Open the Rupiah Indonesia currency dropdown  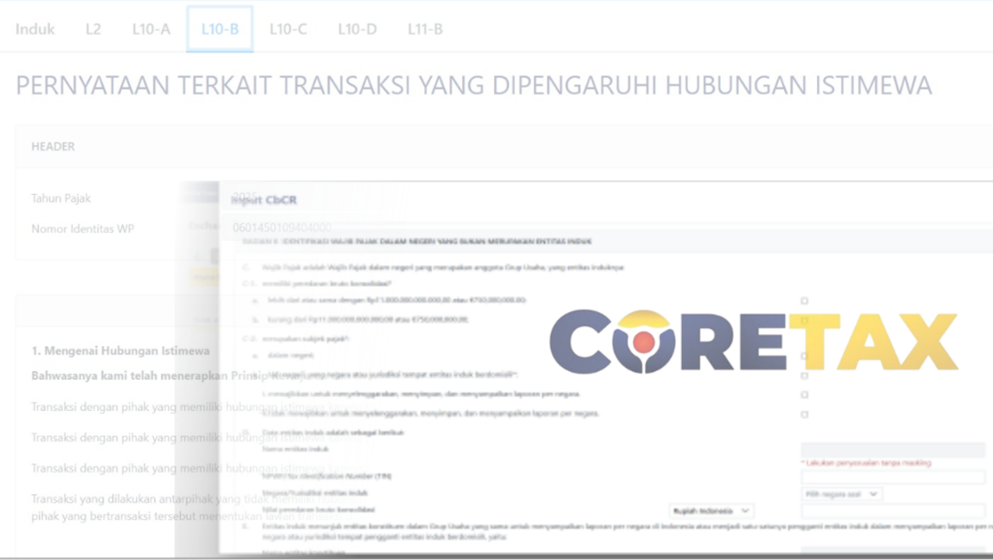pos(711,511)
